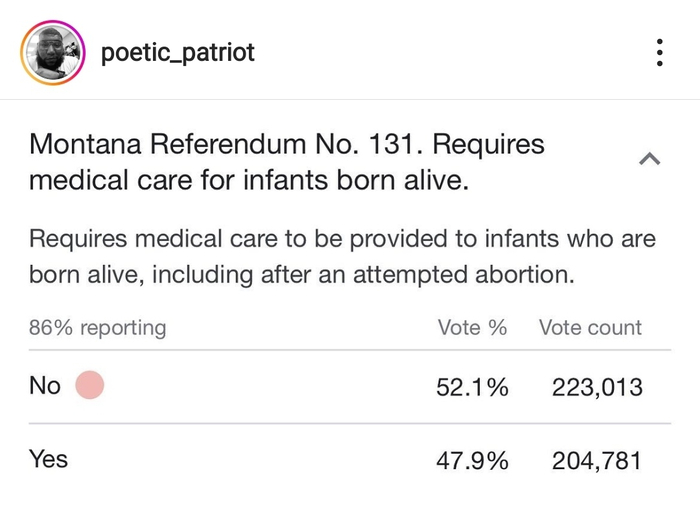Click the "Vote %" column header
Image resolution: width=700 pixels, height=508 pixels.
[472, 327]
